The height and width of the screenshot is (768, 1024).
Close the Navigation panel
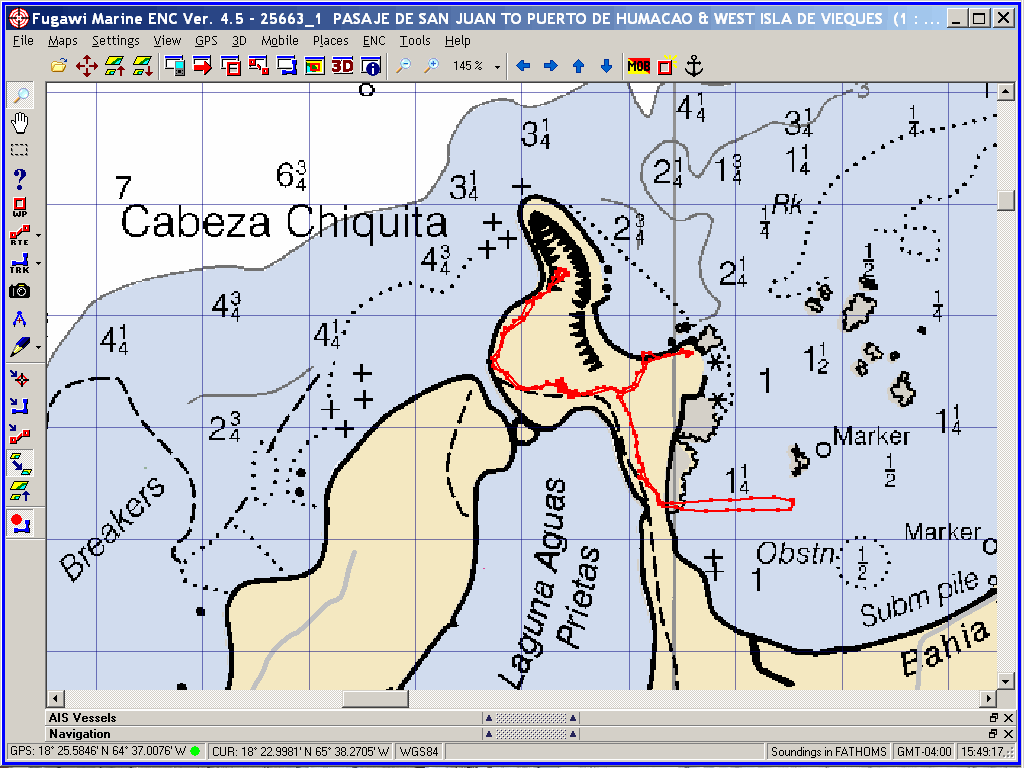click(x=1008, y=734)
